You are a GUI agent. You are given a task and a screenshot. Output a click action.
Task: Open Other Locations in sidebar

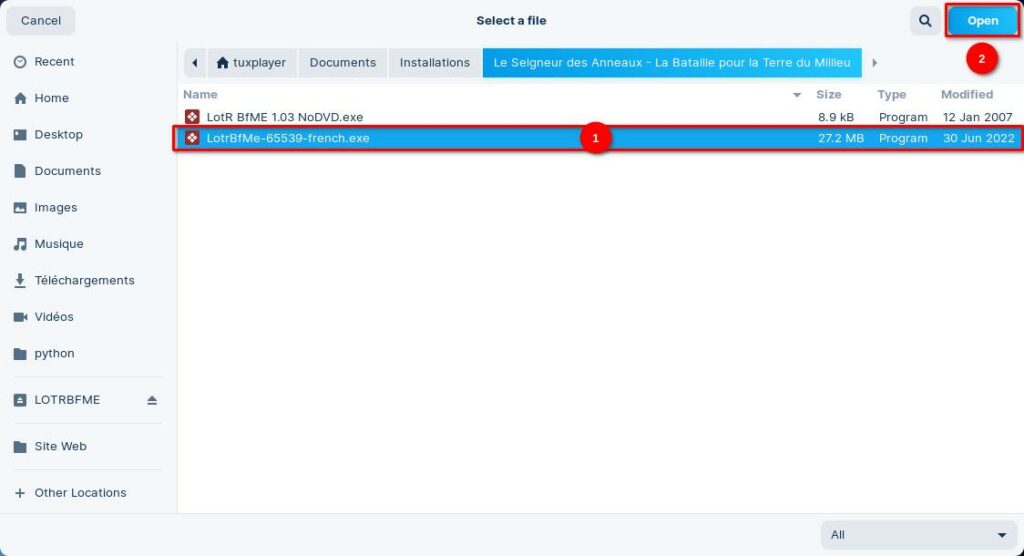80,493
